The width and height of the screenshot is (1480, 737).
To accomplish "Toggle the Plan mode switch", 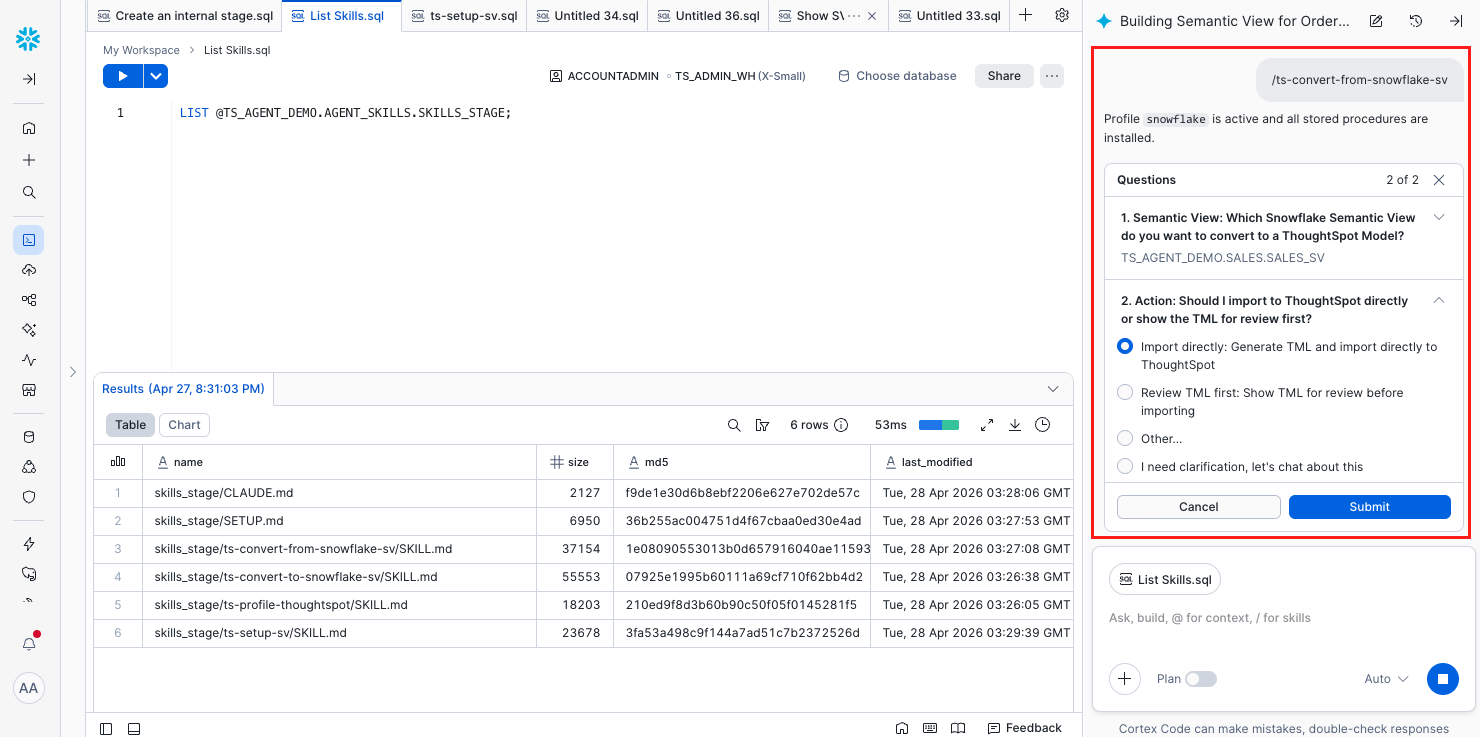I will pyautogui.click(x=1201, y=679).
